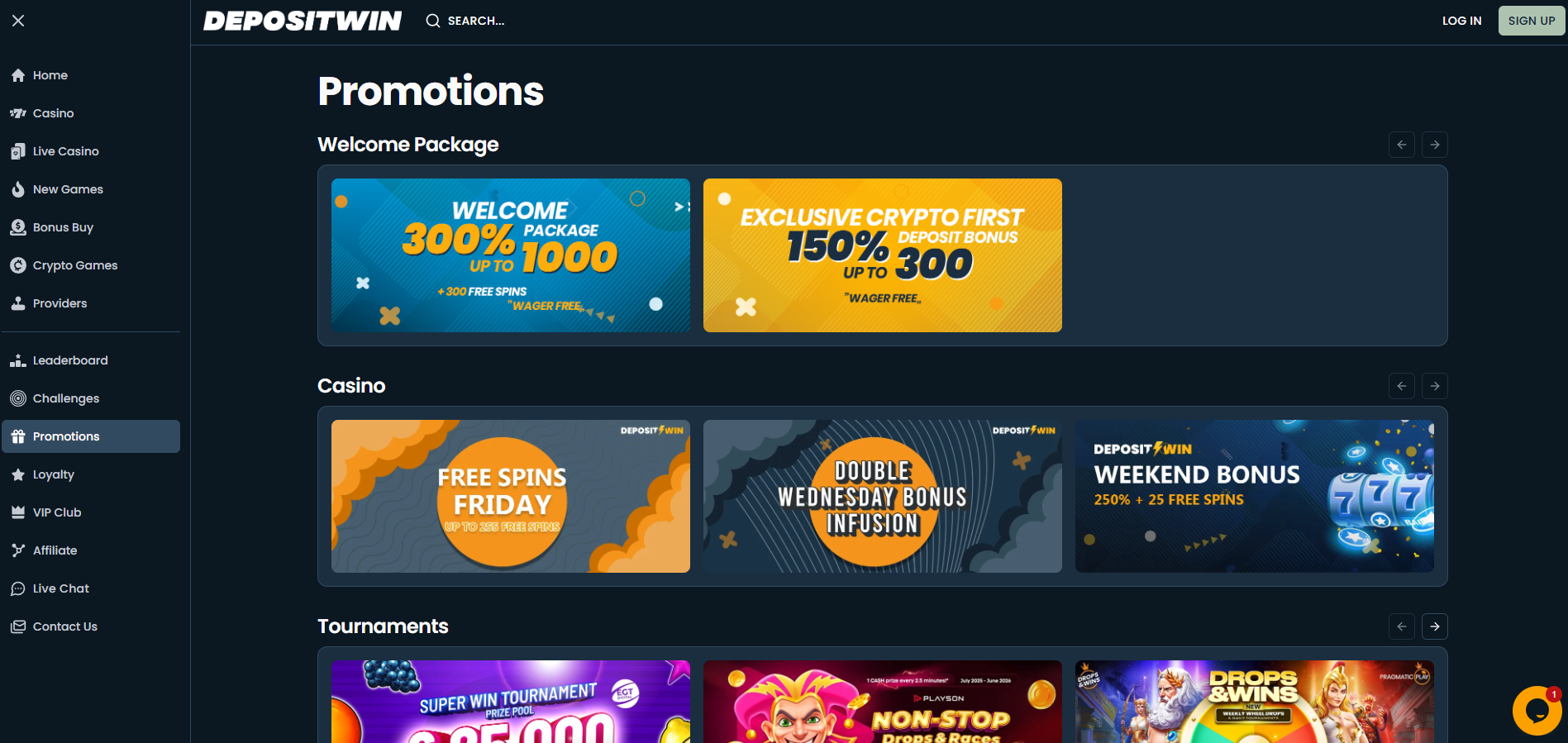Click the LOG IN link
This screenshot has width=1568, height=743.
pyautogui.click(x=1461, y=21)
